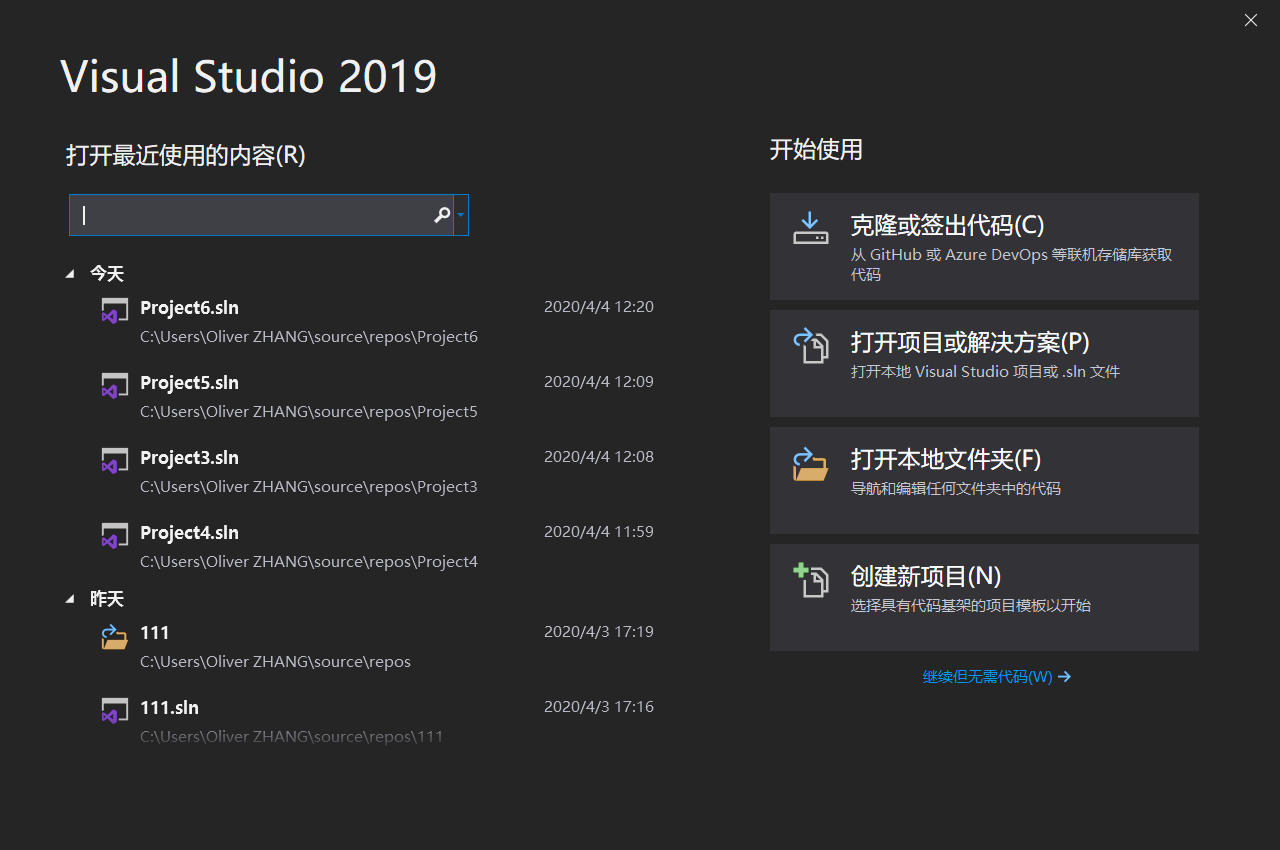The height and width of the screenshot is (850, 1280).
Task: Click timestamp 2020/4/3 17:16
Action: tap(599, 707)
